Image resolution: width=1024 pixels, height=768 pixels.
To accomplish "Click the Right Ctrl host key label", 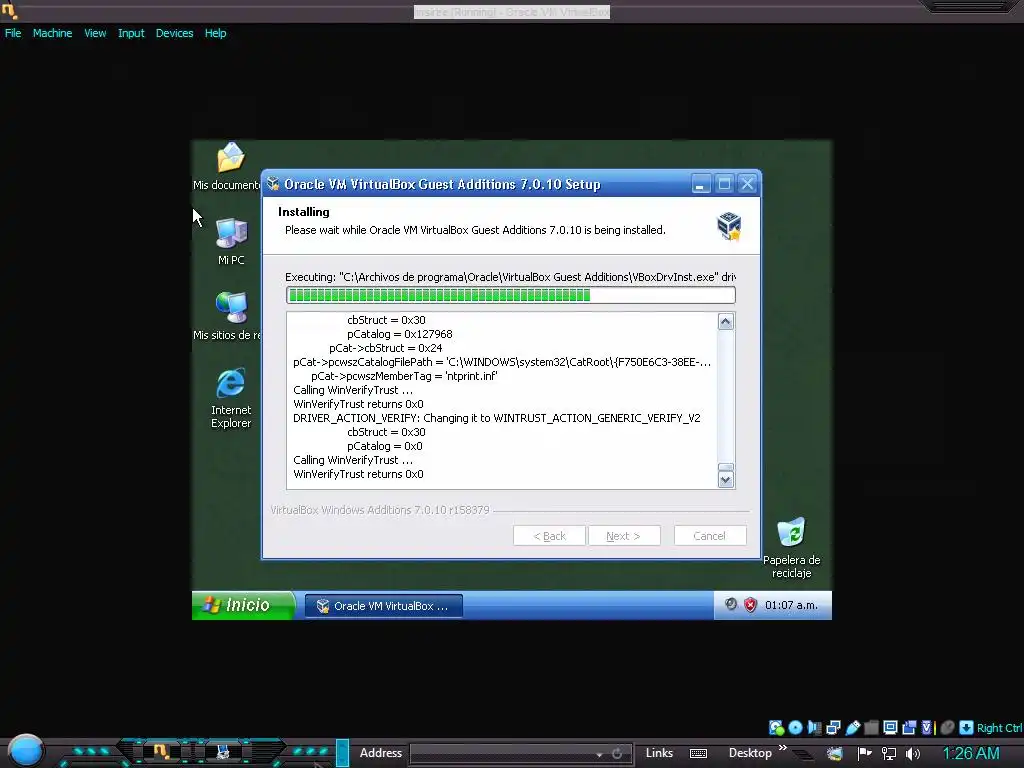I will 999,728.
